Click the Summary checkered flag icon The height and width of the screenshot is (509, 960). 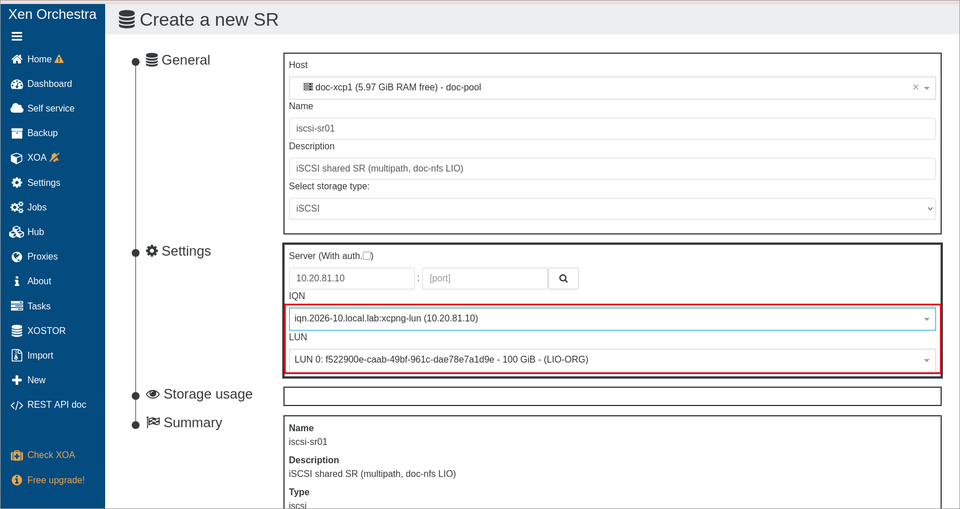153,423
